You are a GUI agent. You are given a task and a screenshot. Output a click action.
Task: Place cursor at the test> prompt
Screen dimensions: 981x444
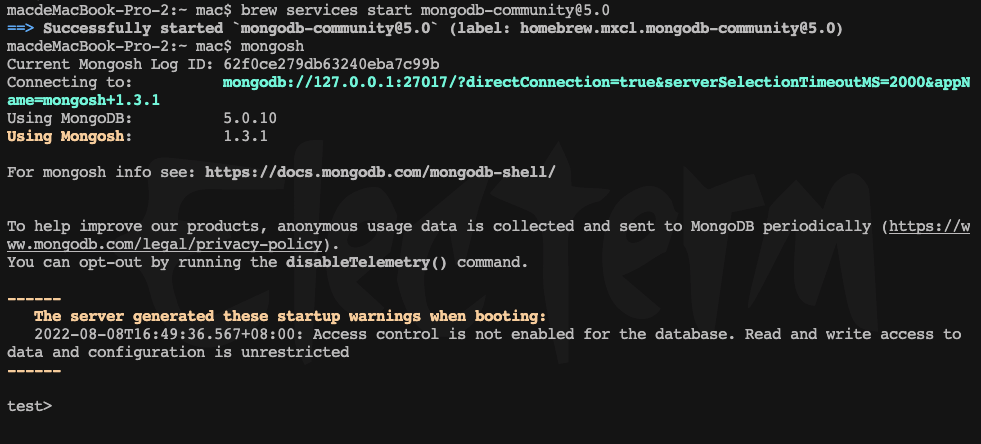point(29,406)
